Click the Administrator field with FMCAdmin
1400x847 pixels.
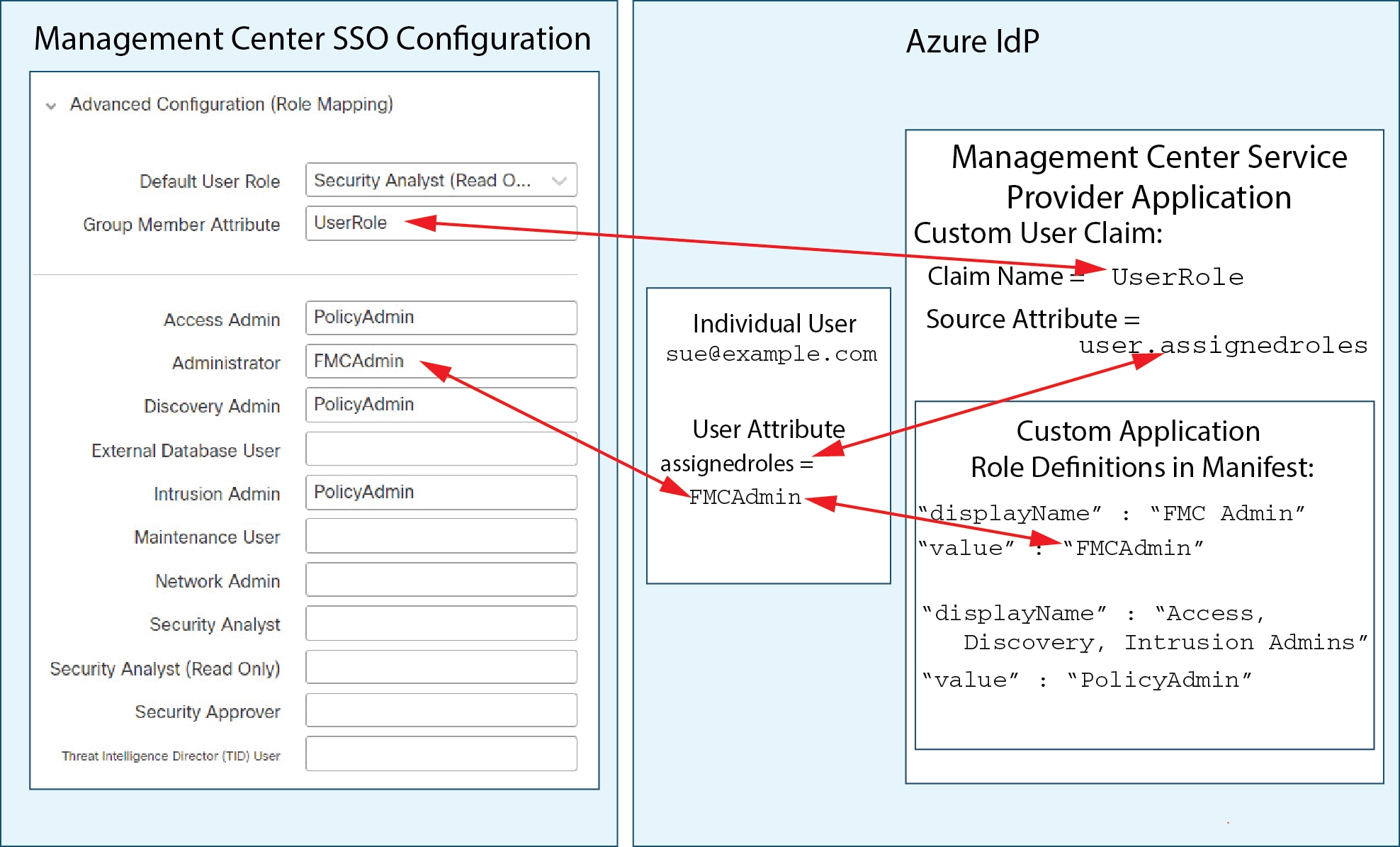pos(441,361)
